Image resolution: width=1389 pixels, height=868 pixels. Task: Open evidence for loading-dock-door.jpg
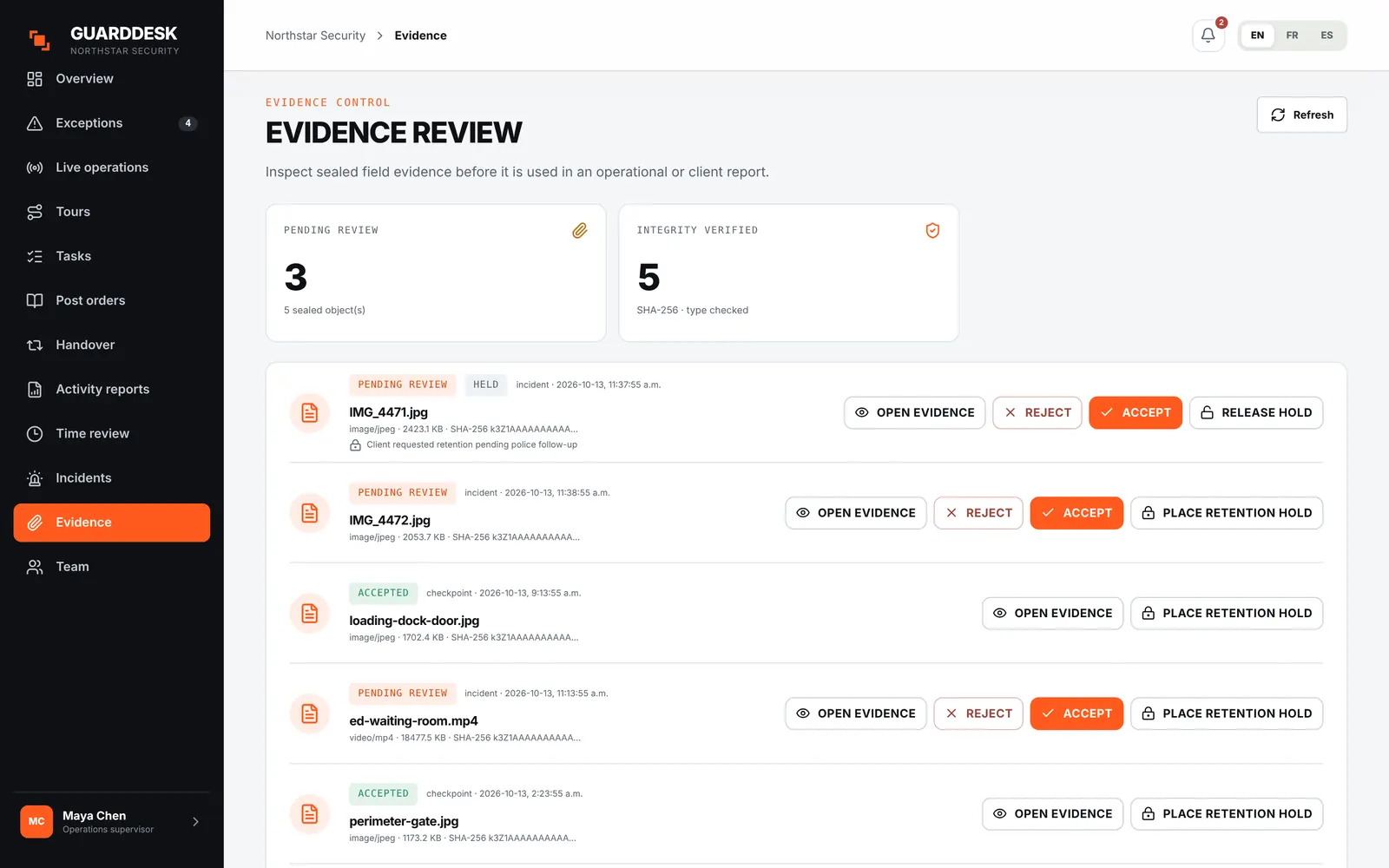(x=1052, y=614)
